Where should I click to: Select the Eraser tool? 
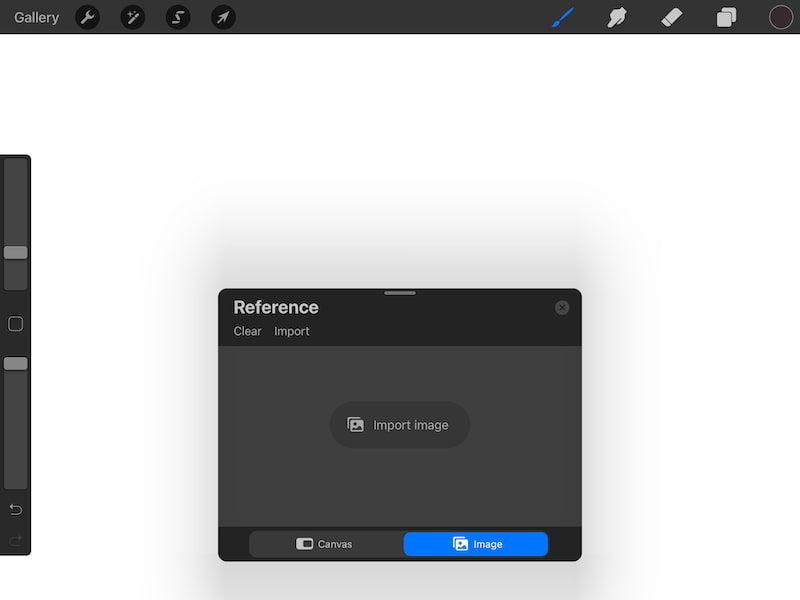[672, 17]
